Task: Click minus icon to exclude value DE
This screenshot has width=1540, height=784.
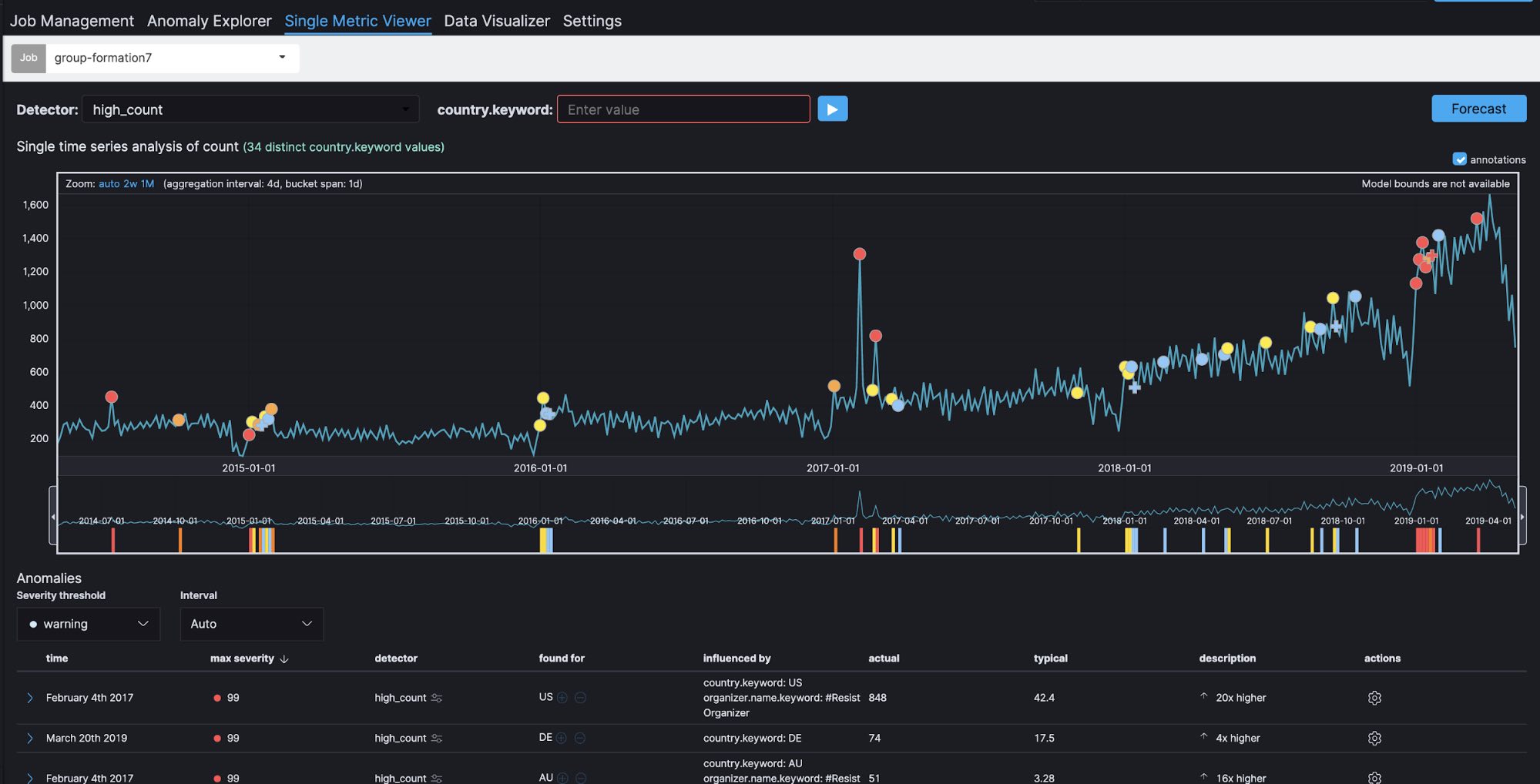Action: pos(581,738)
